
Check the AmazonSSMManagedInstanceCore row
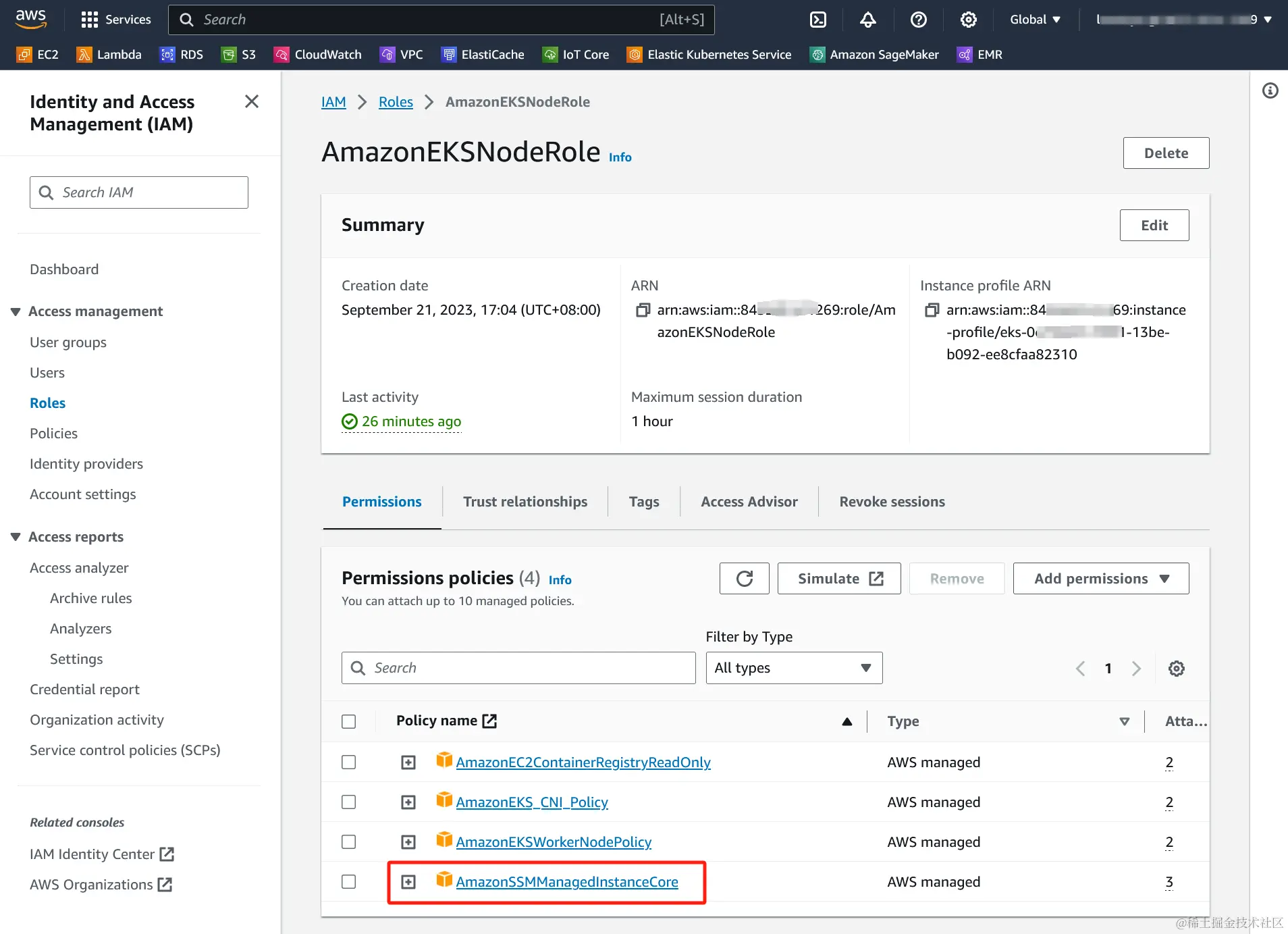click(348, 882)
